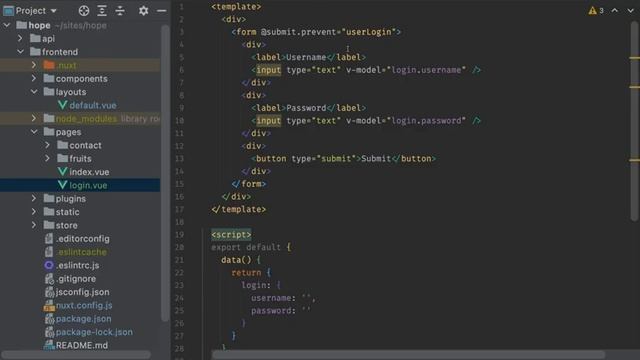This screenshot has height=360, width=640.
Task: Click the editor horizontal scrollbar
Action: (408, 355)
